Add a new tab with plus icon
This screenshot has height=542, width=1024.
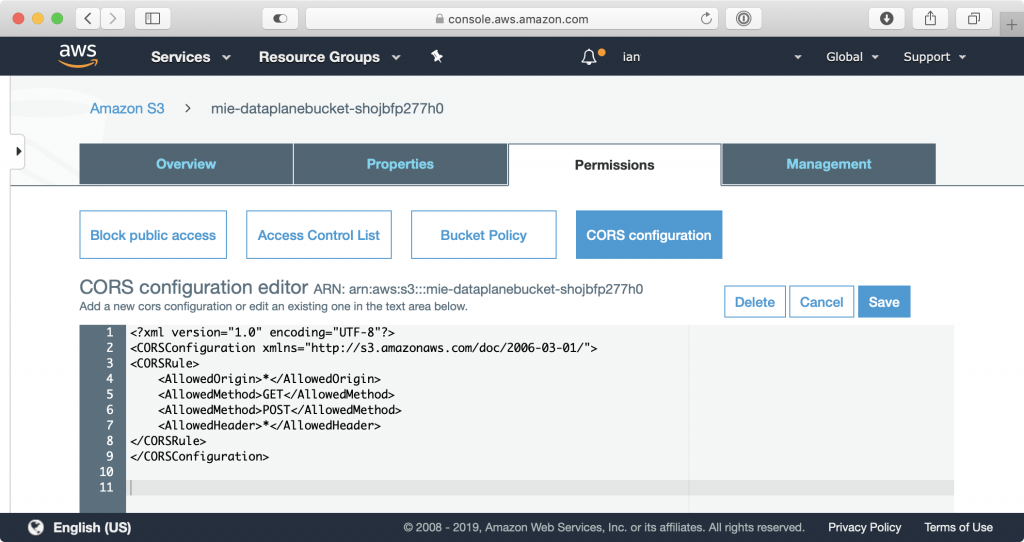tap(1012, 25)
